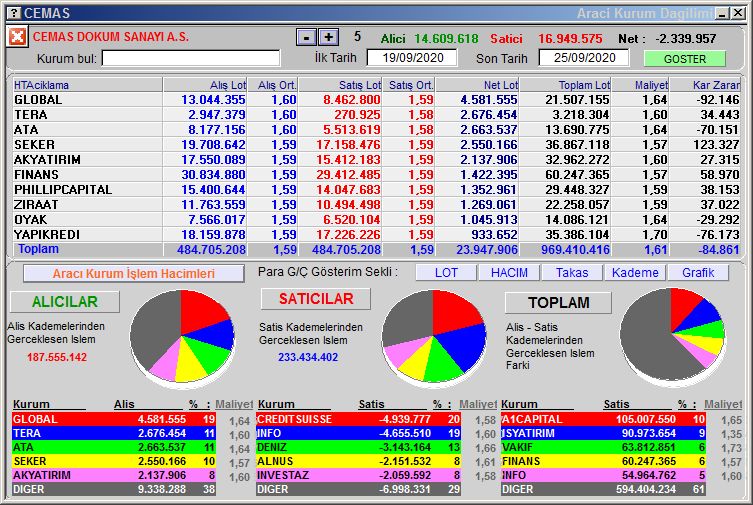Image resolution: width=753 pixels, height=505 pixels.
Task: Select blue INFO row with -4.655.510
Action: click(359, 433)
